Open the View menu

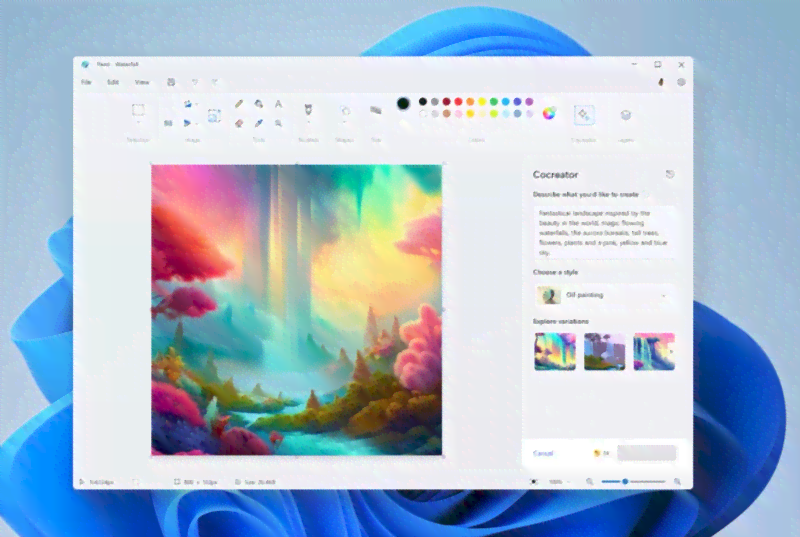[x=142, y=82]
